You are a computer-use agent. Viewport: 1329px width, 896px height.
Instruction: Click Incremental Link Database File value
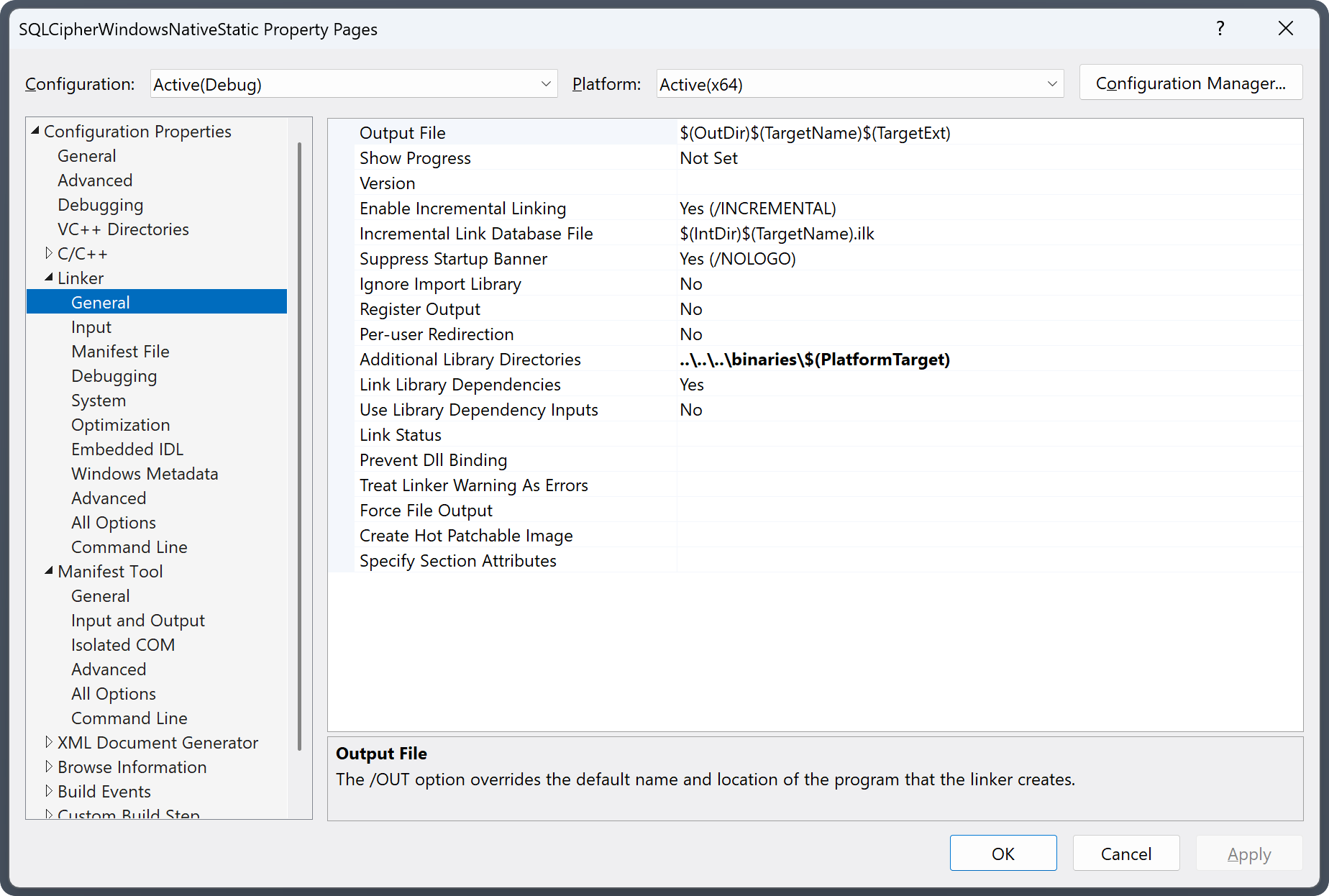(990, 234)
